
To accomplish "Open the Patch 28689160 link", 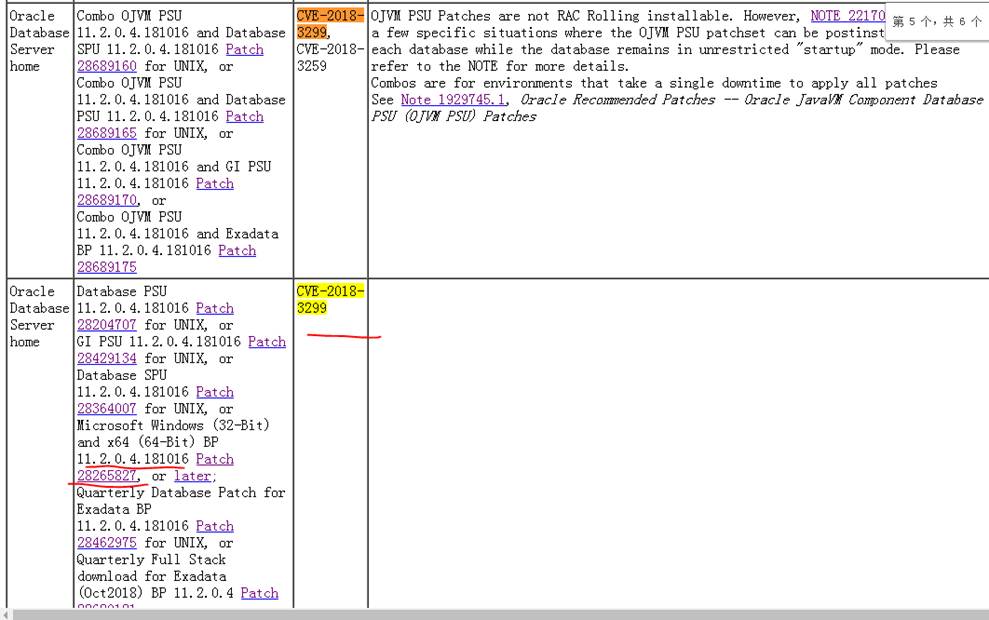I will 107,66.
